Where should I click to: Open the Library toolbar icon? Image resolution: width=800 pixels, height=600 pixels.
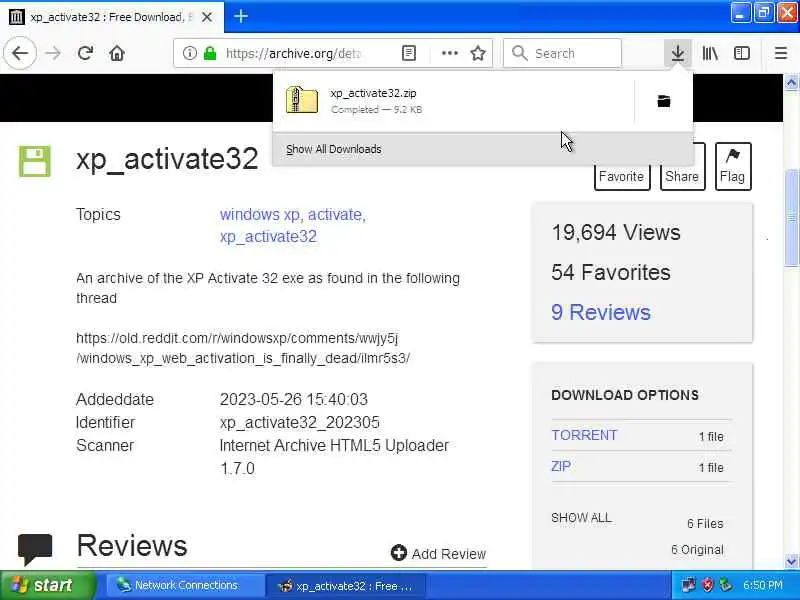click(x=710, y=53)
